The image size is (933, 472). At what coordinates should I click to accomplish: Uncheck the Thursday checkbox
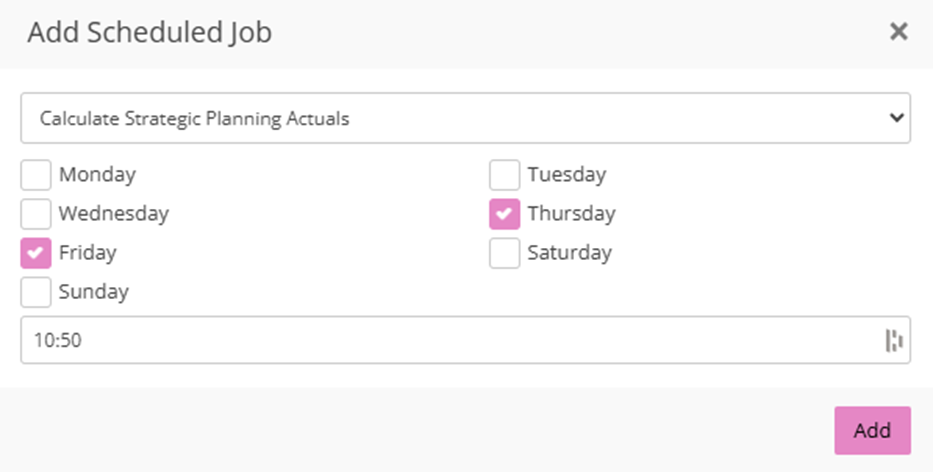[505, 214]
